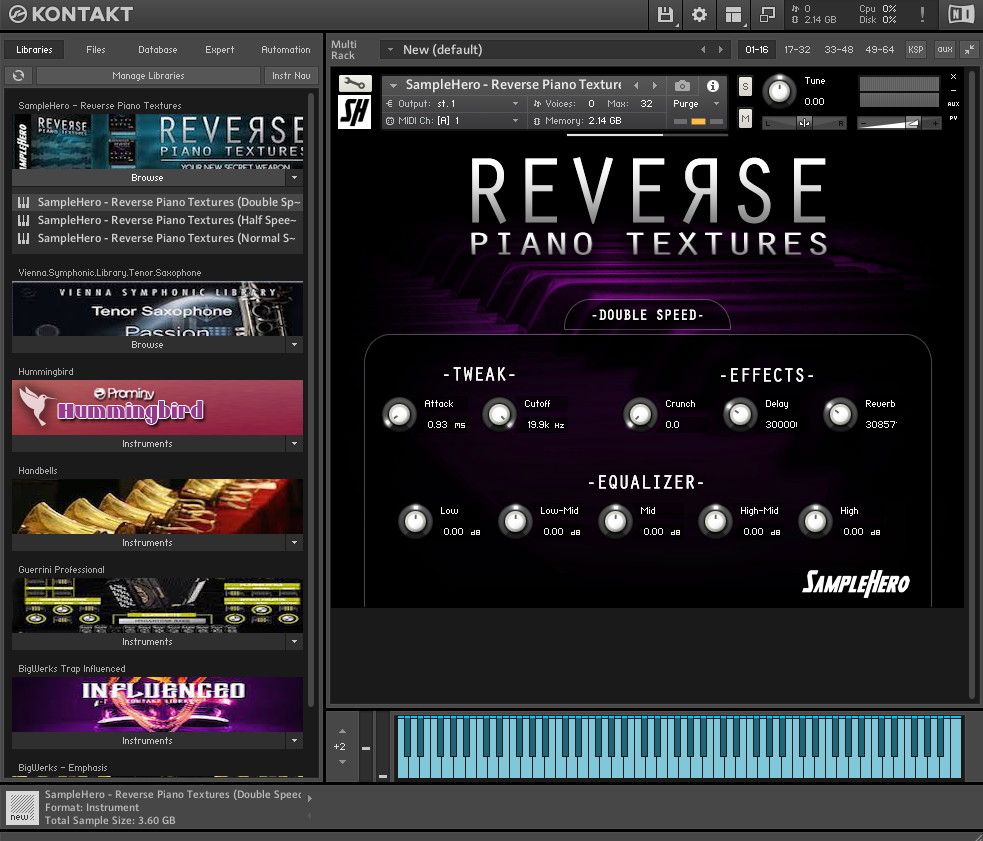Open the workspace panel layout icon
This screenshot has height=841, width=983.
[733, 14]
